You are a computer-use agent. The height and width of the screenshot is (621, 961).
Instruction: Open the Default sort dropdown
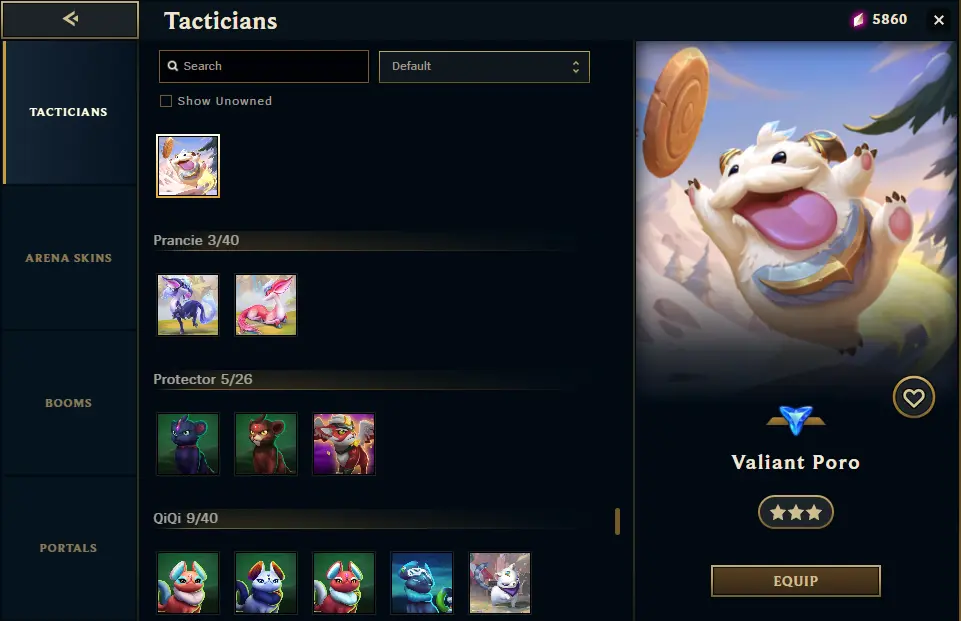coord(484,66)
